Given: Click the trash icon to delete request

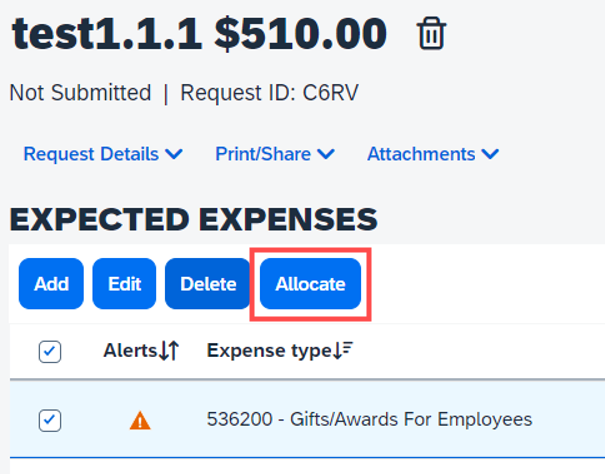Looking at the screenshot, I should coord(431,34).
